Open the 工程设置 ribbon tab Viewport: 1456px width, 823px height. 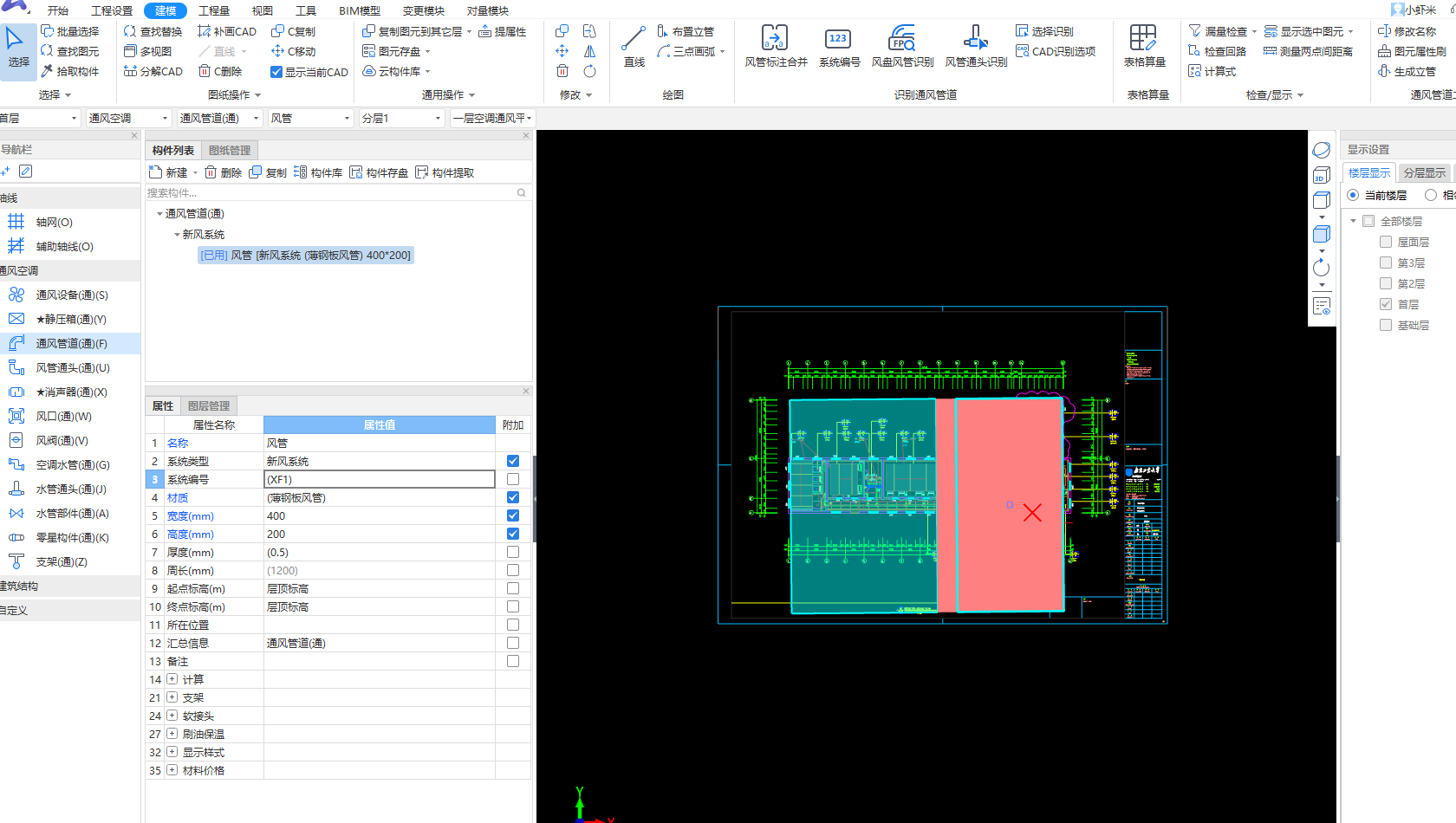coord(112,10)
